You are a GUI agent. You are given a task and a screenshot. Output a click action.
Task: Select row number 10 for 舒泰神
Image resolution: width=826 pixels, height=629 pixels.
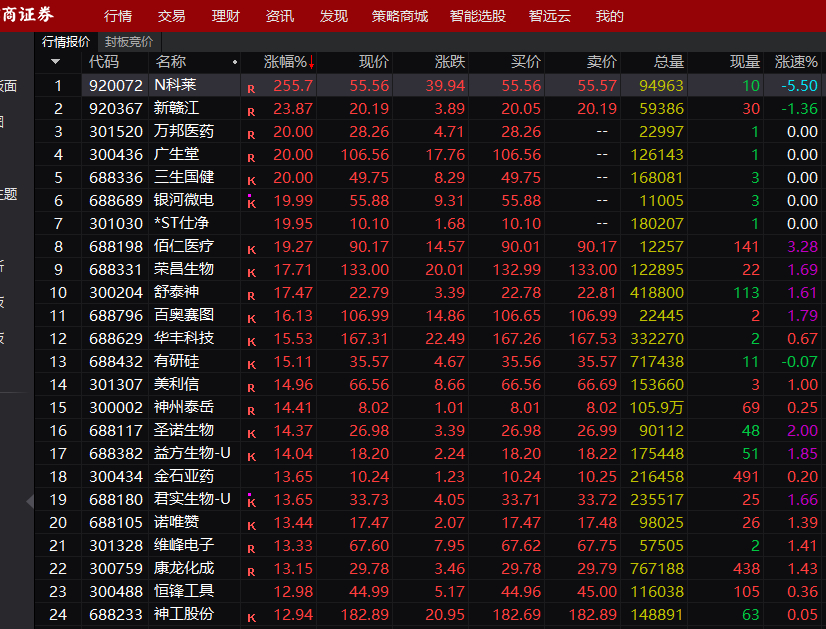pos(58,292)
